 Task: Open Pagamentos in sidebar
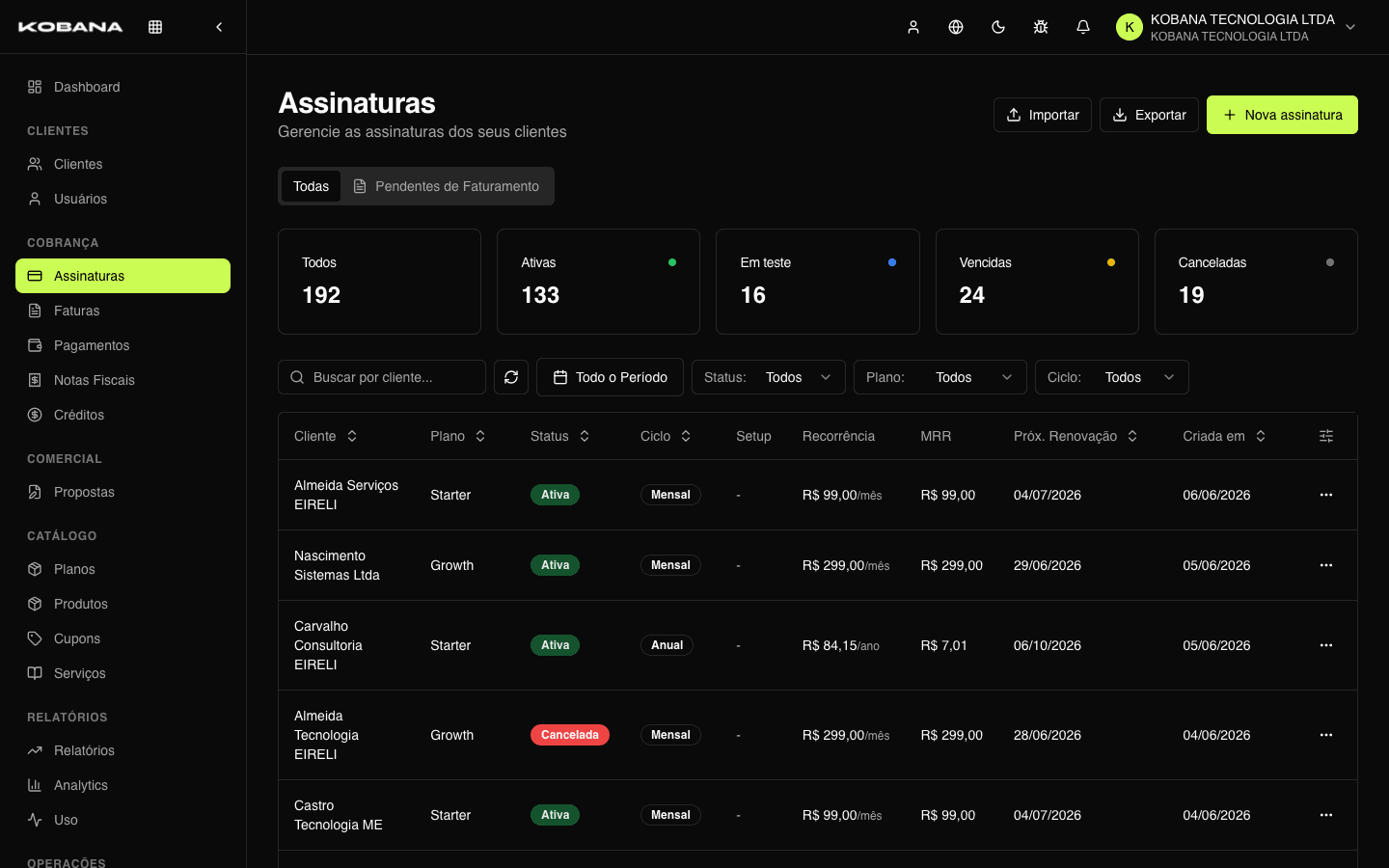pyautogui.click(x=123, y=345)
